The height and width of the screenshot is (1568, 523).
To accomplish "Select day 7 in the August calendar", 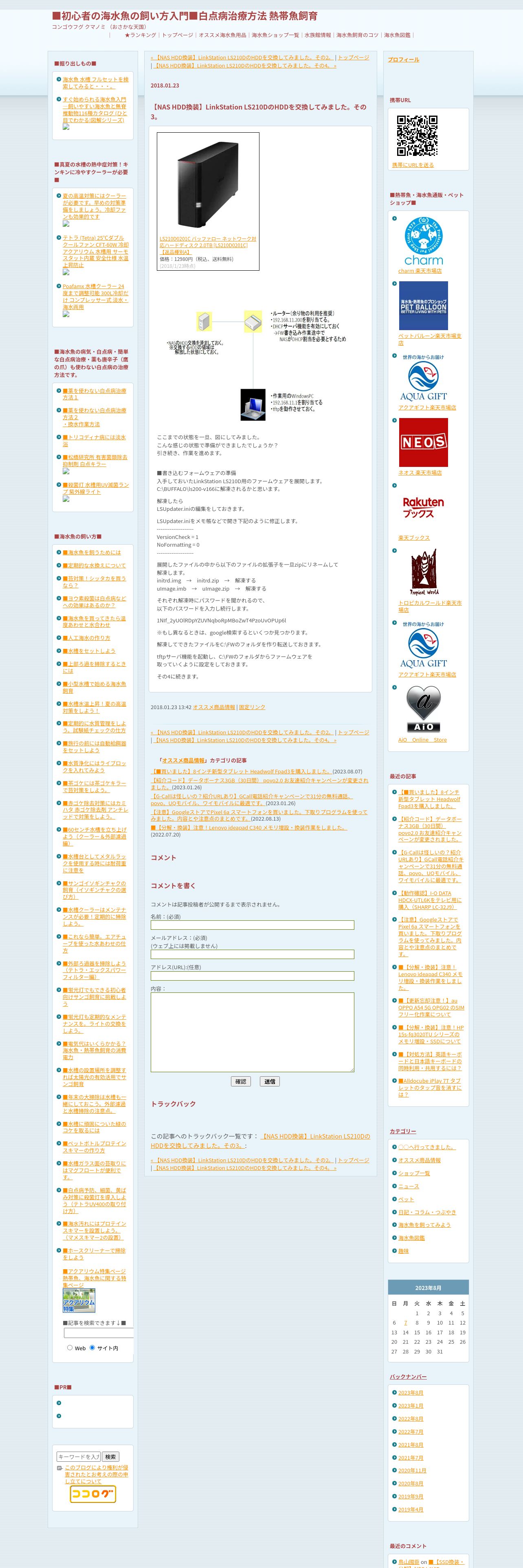I will 406,1322.
